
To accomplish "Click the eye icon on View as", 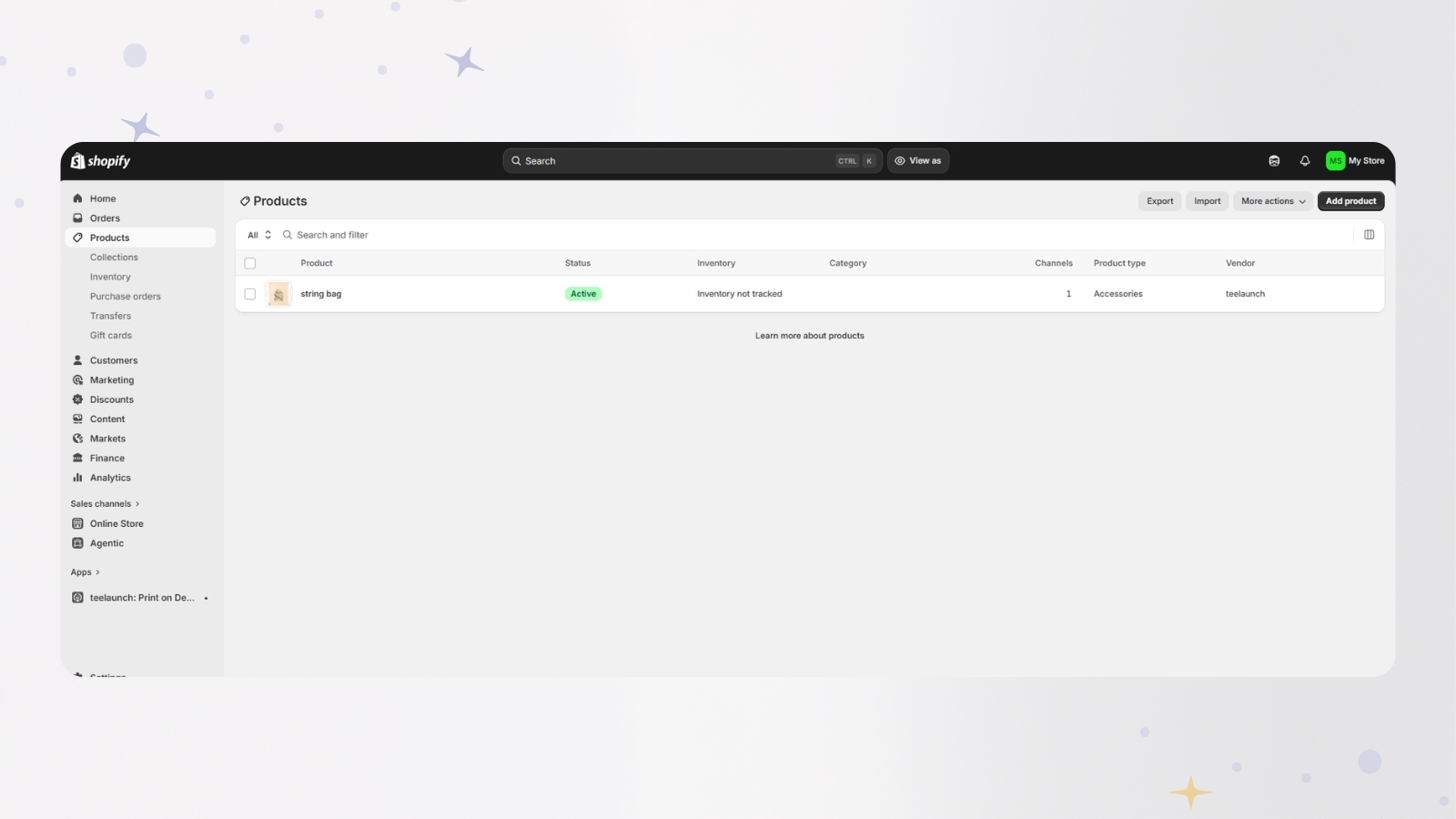I will (x=900, y=161).
